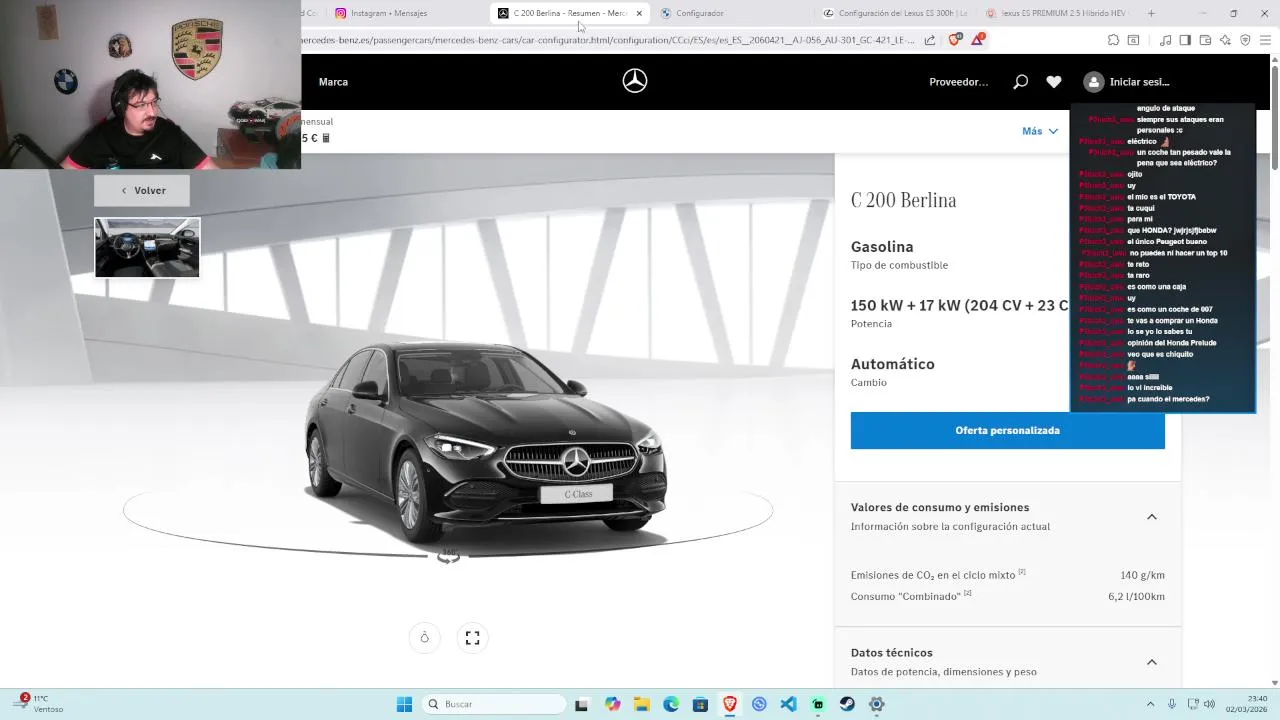Viewport: 1280px width, 720px height.
Task: Click the microphone icon in system tray
Action: click(x=1172, y=704)
